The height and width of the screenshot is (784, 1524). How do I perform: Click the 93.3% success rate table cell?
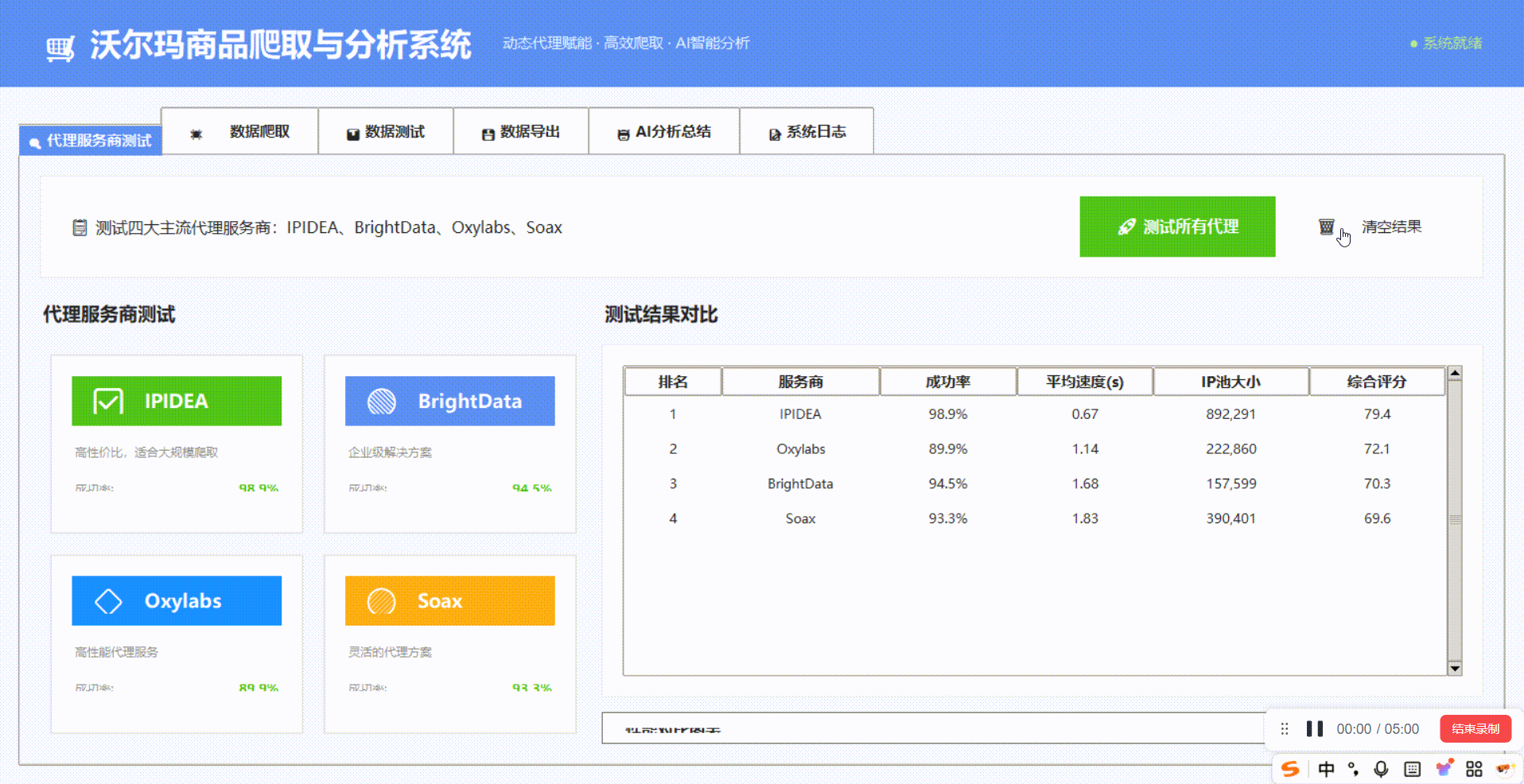(x=948, y=518)
